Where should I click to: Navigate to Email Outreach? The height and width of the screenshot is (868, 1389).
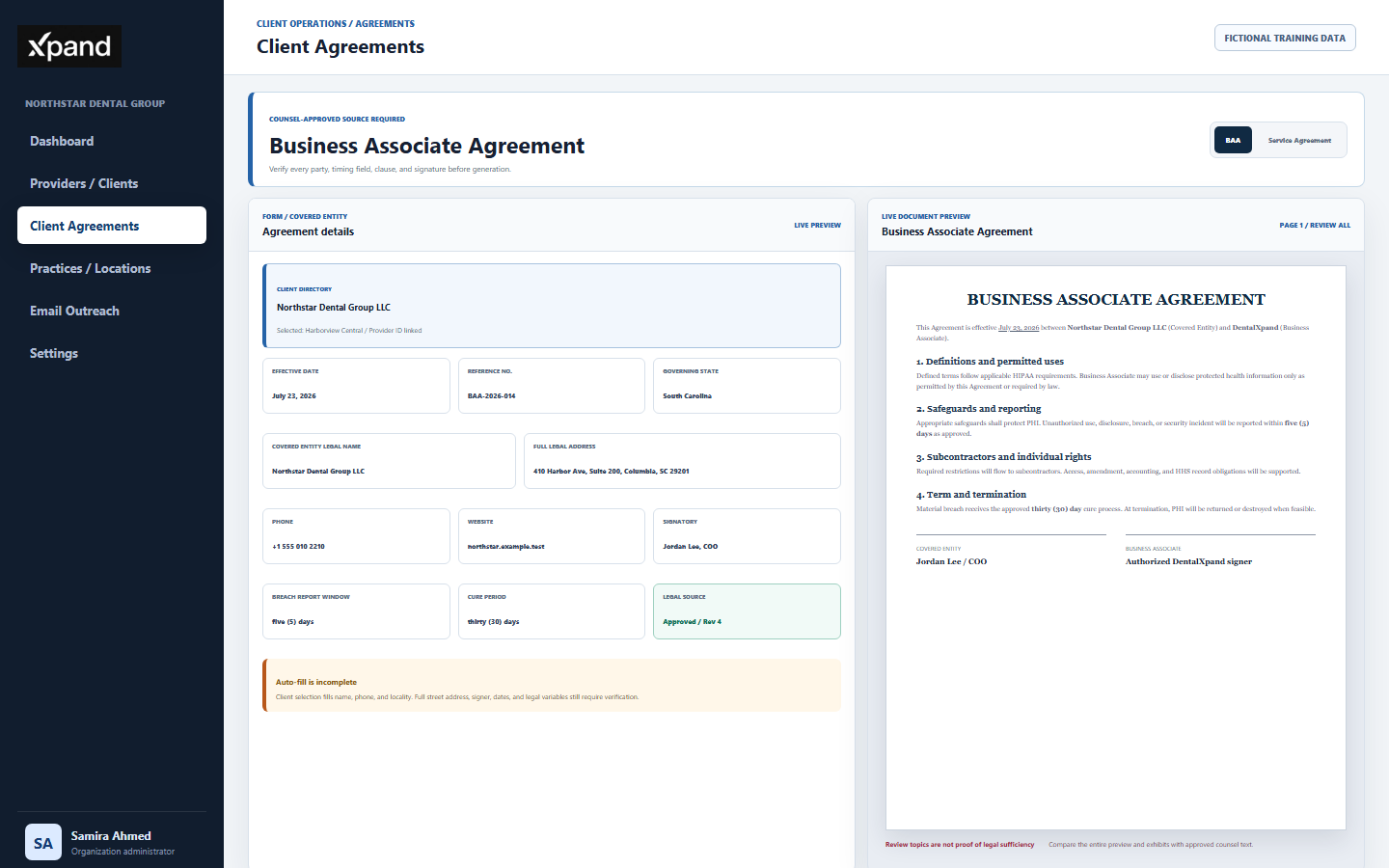(x=112, y=311)
